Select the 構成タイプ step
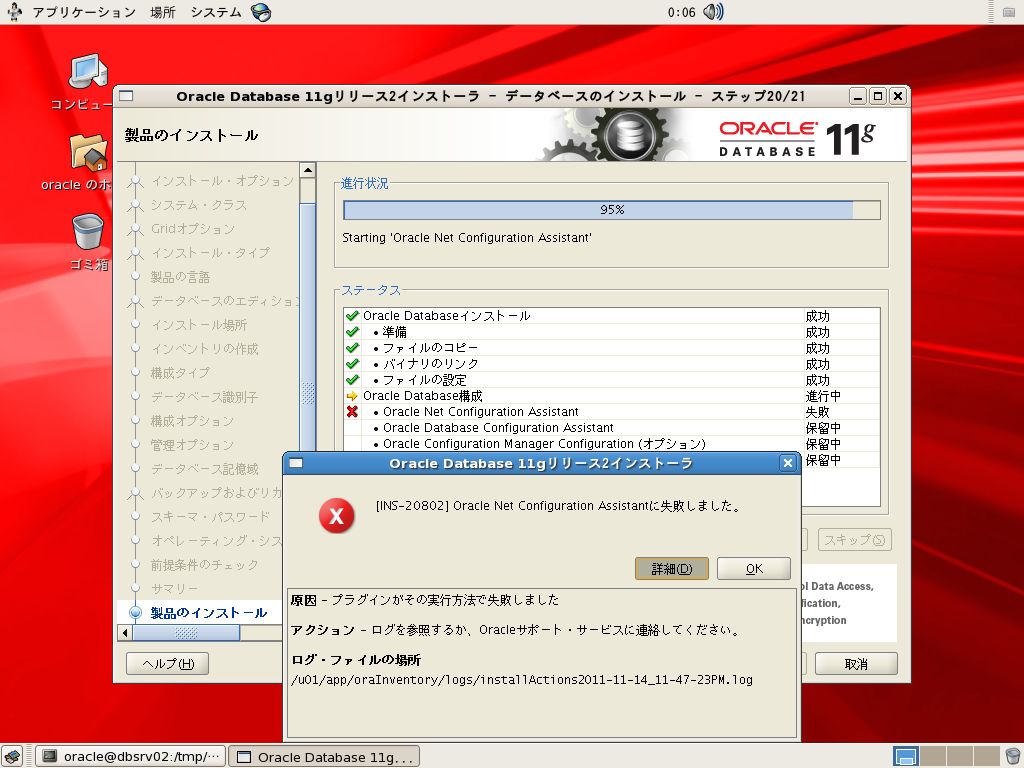Viewport: 1024px width, 768px height. pyautogui.click(x=180, y=373)
